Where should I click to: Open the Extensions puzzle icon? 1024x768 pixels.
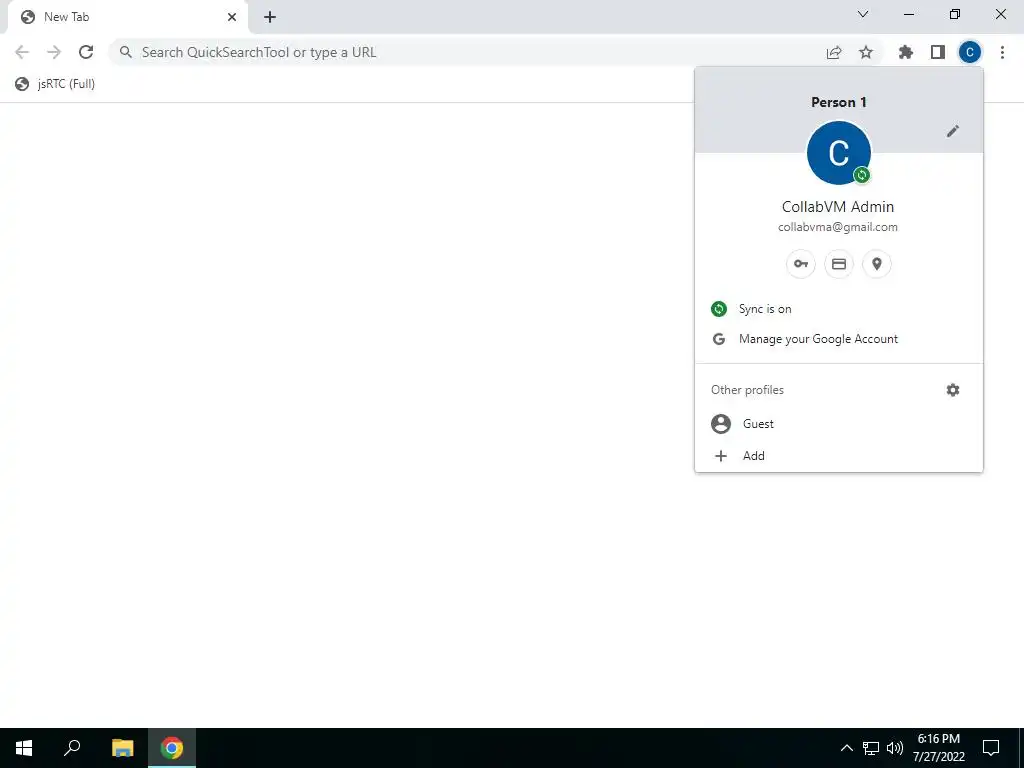pos(906,52)
